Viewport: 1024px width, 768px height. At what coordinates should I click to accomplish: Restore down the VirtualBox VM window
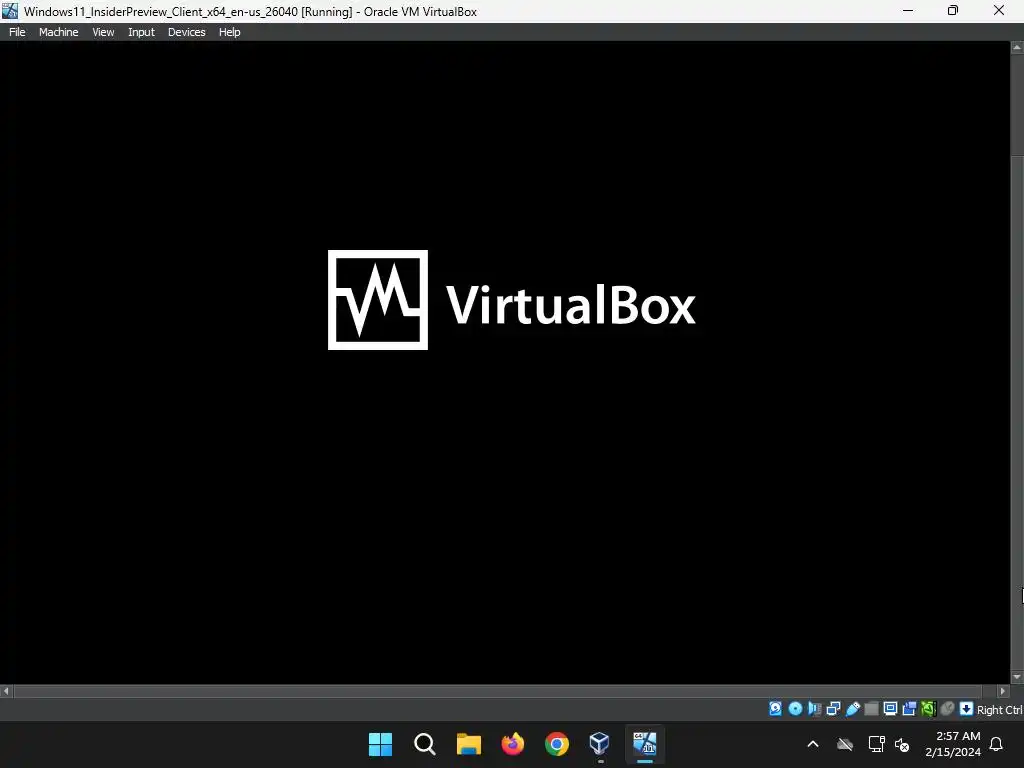coord(953,10)
